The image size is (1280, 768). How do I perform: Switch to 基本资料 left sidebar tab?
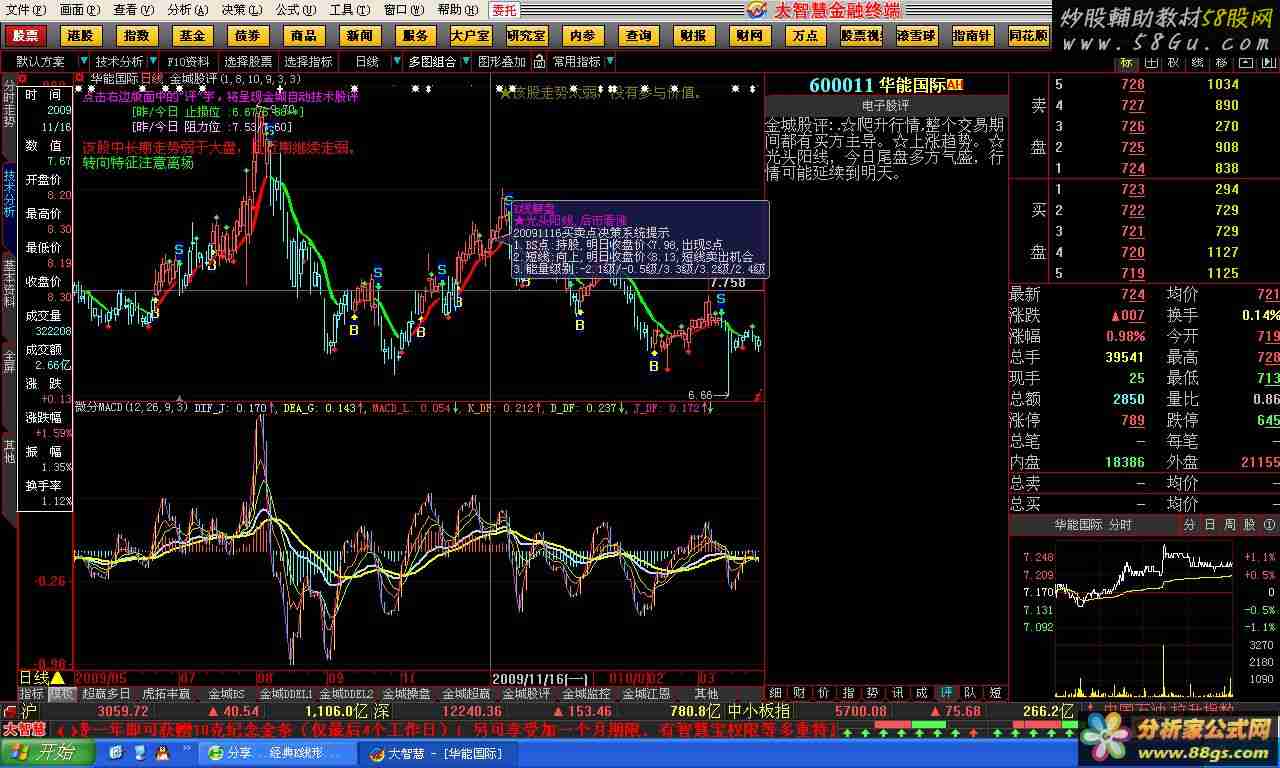click(x=9, y=283)
